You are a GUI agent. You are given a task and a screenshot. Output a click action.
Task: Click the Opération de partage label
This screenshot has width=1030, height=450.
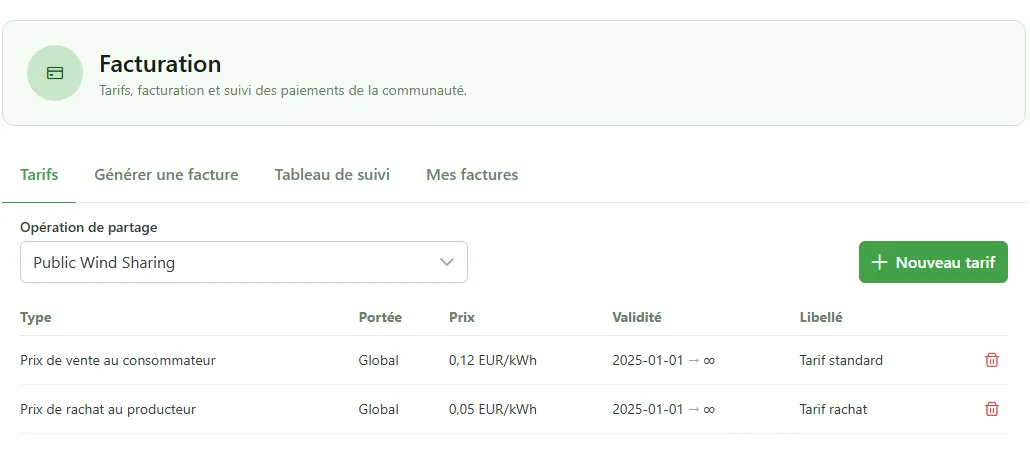(x=89, y=227)
